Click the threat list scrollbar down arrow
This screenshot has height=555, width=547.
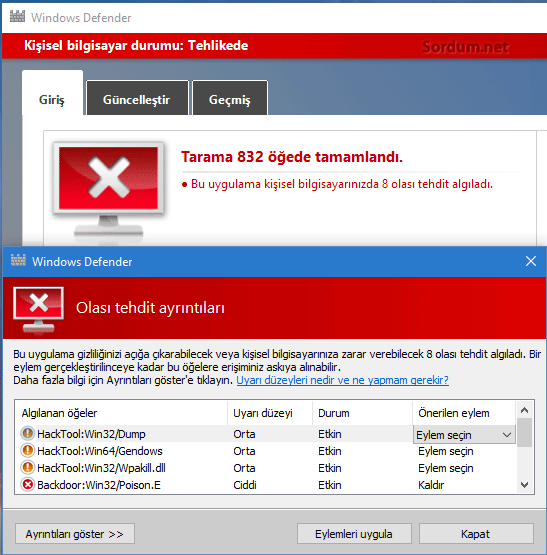click(x=524, y=485)
